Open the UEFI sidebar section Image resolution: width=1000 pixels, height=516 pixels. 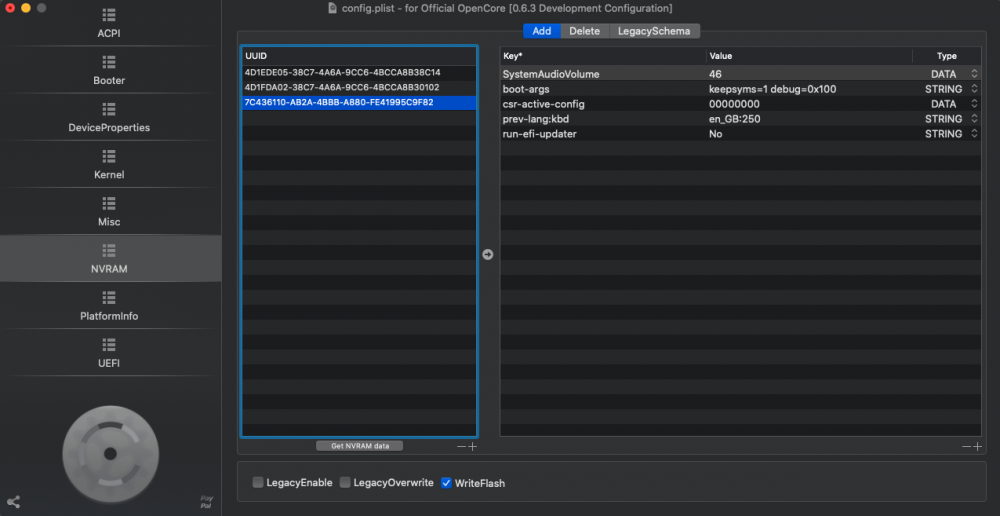(109, 353)
